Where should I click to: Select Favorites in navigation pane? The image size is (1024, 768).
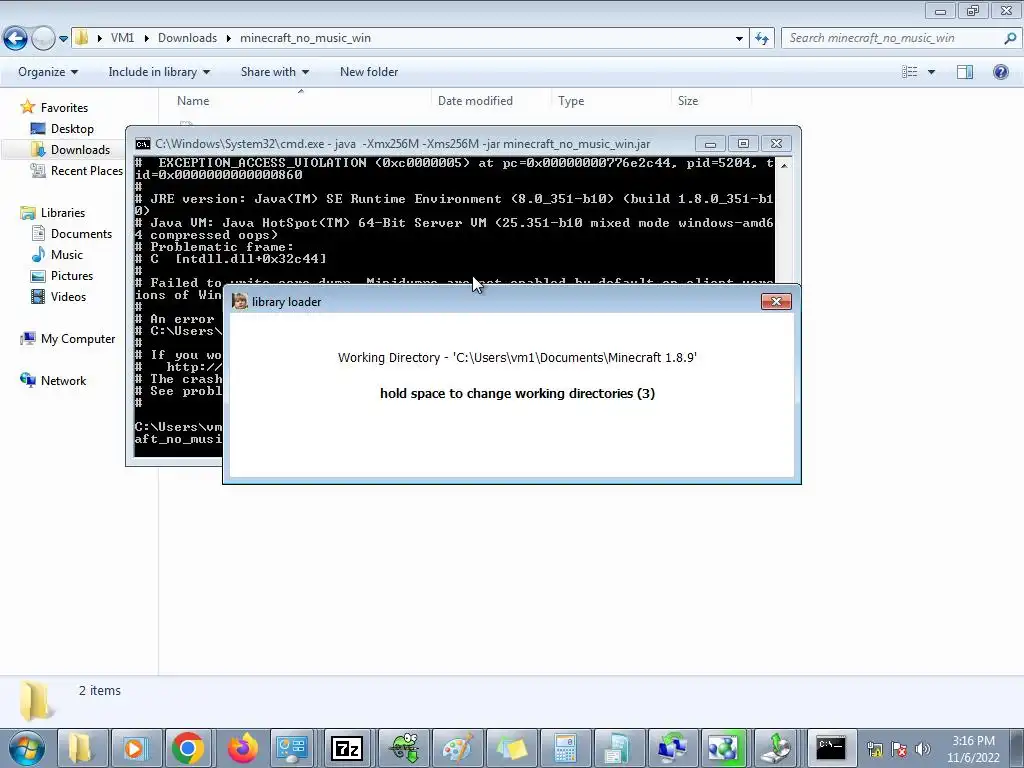tap(64, 108)
